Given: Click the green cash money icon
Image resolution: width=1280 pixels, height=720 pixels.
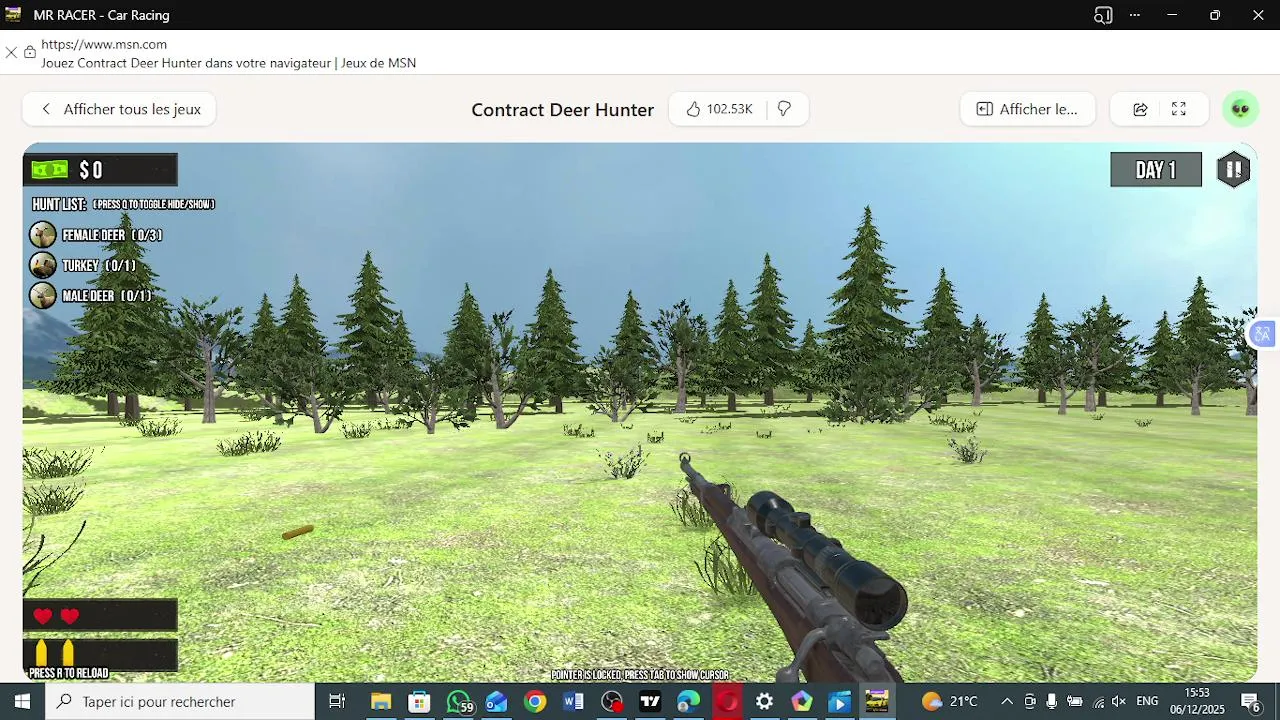Looking at the screenshot, I should 49,170.
